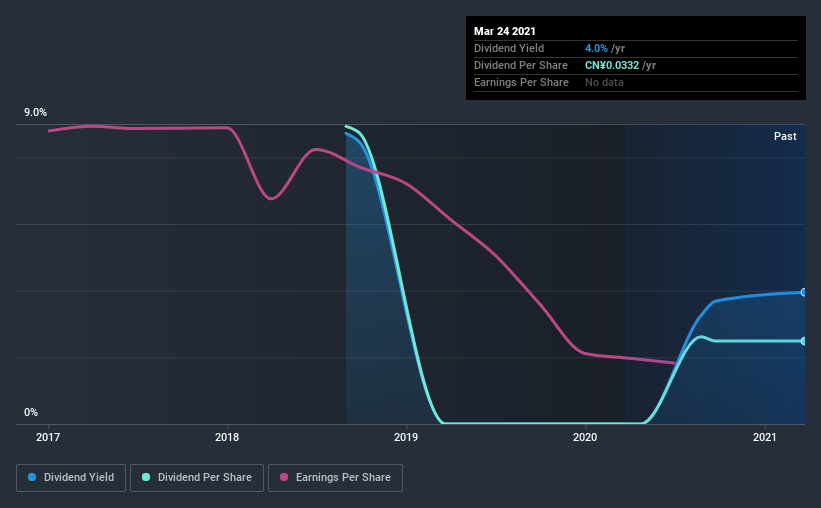Click the 4.0% dividend yield value in tooltip
The image size is (821, 508).
(x=596, y=48)
